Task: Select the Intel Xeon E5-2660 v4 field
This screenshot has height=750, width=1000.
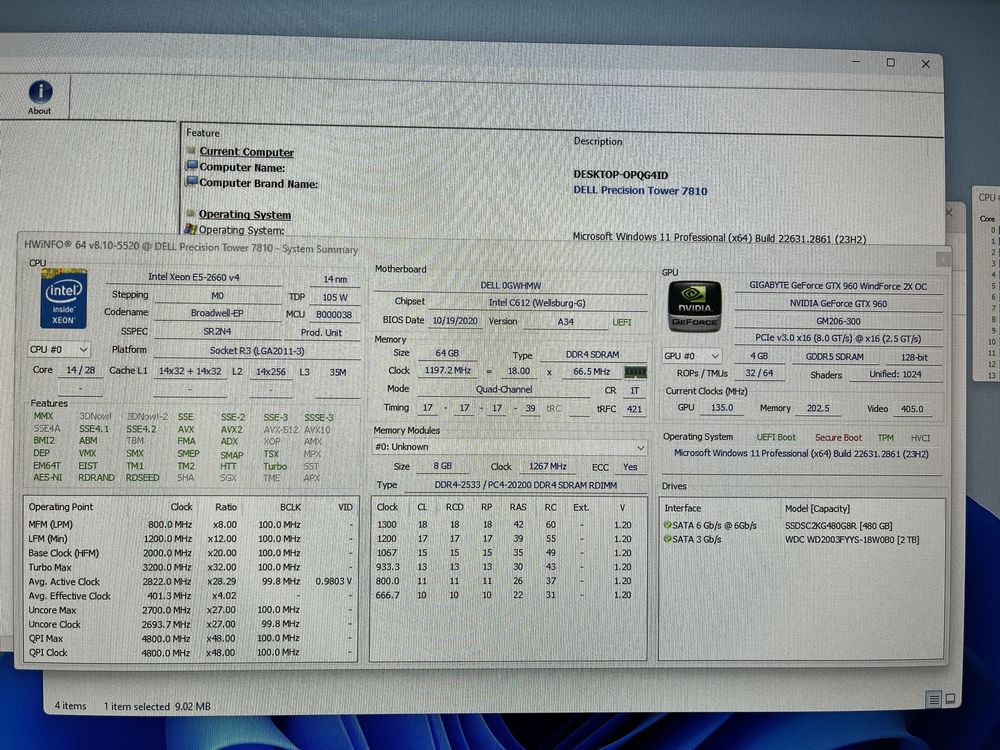Action: tap(194, 277)
